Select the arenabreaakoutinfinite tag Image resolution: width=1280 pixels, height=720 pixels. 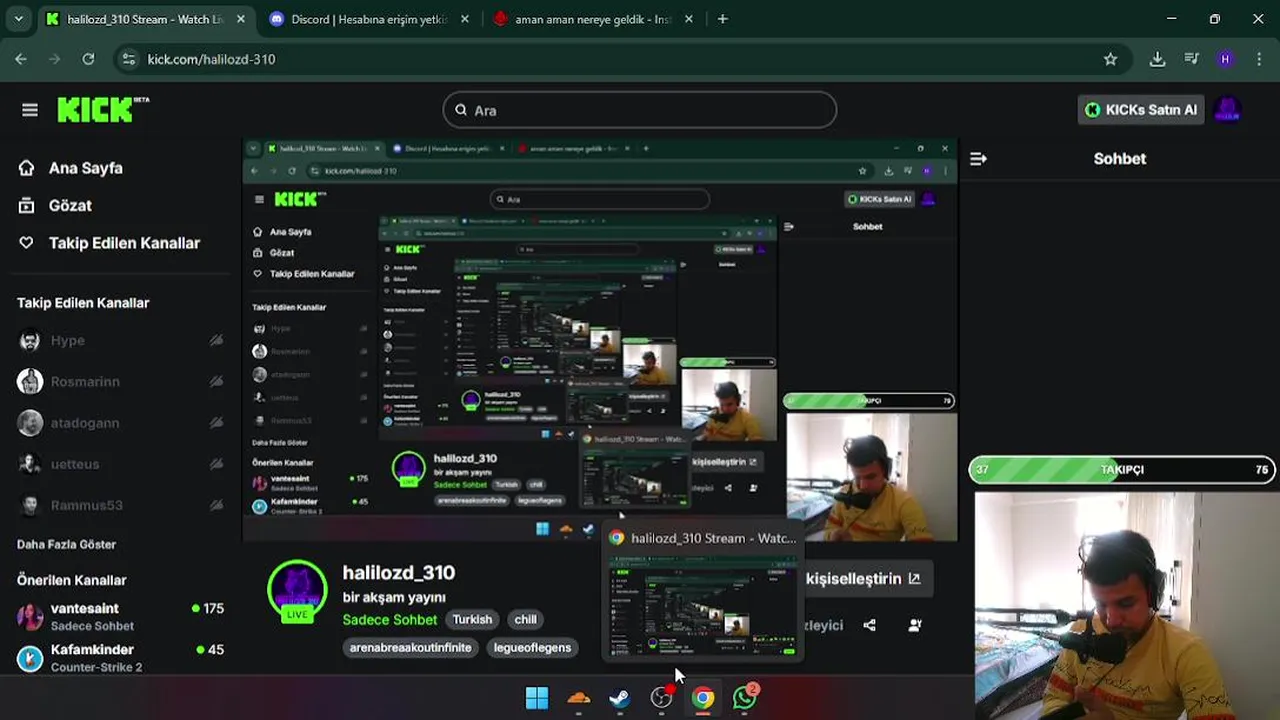[410, 648]
